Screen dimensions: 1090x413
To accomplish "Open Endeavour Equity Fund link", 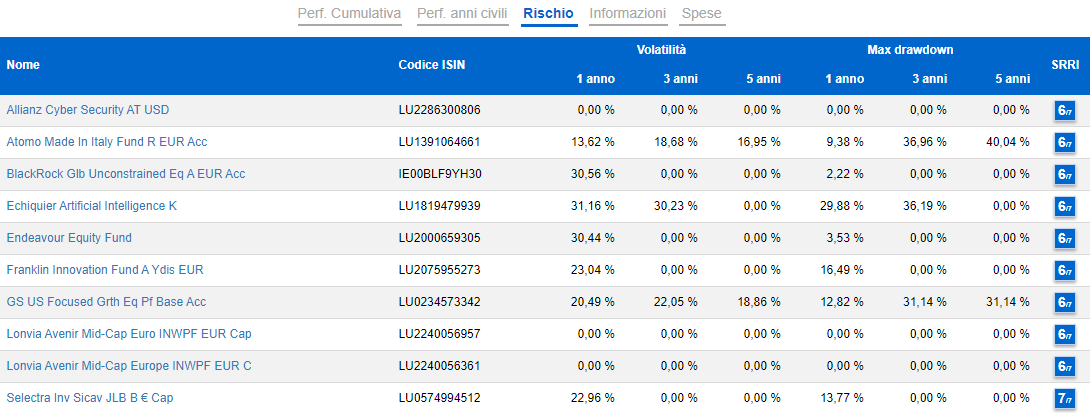I will coord(69,238).
